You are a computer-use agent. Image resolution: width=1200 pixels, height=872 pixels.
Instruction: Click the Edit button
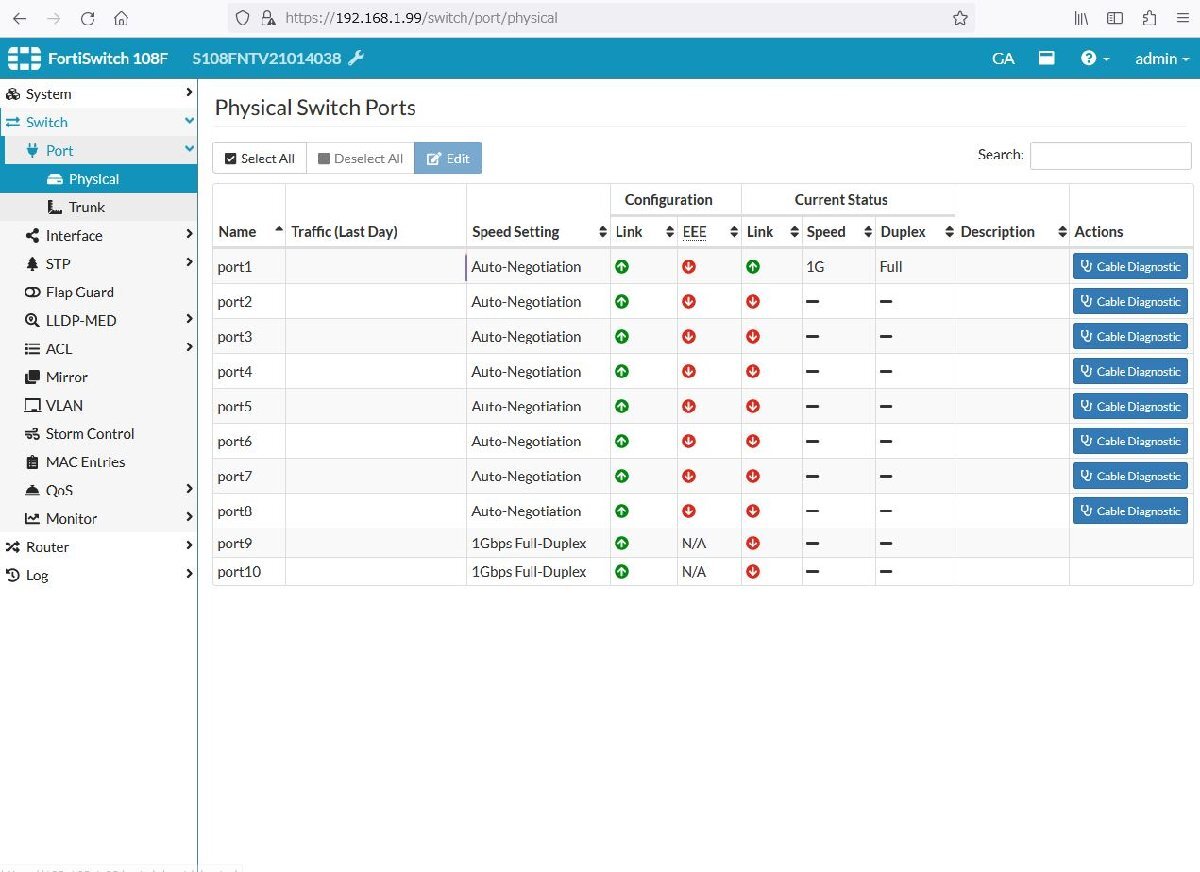click(448, 158)
